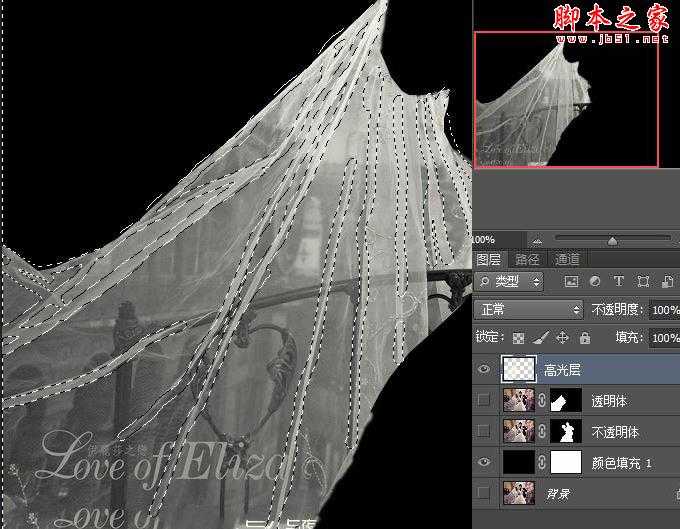Viewport: 680px width, 529px height.
Task: Hide the 颜色填充 1 layer eye
Action: click(484, 462)
